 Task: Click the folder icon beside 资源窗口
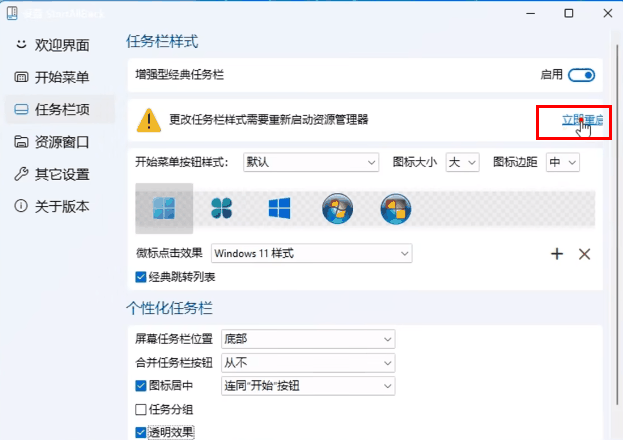point(21,141)
